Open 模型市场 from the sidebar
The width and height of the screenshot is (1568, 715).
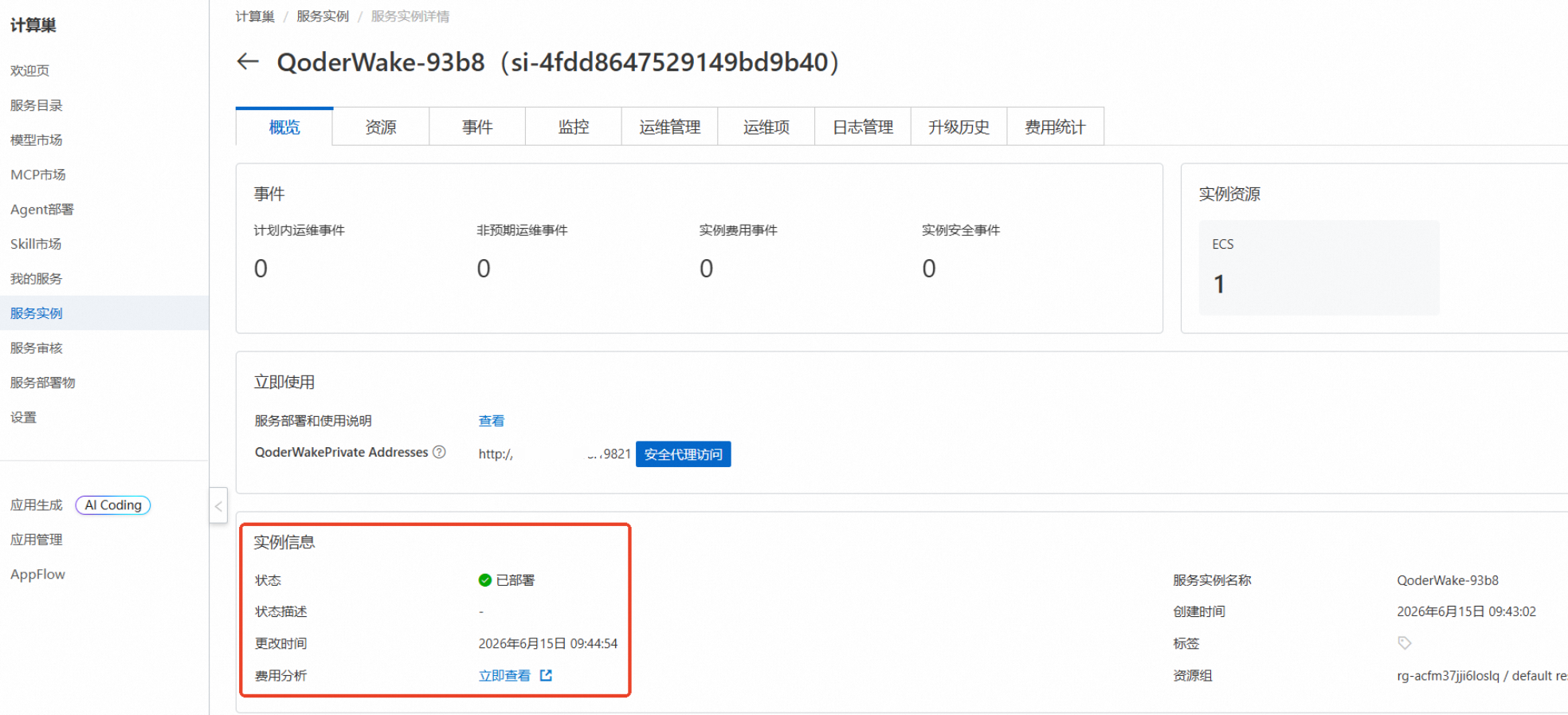point(36,139)
